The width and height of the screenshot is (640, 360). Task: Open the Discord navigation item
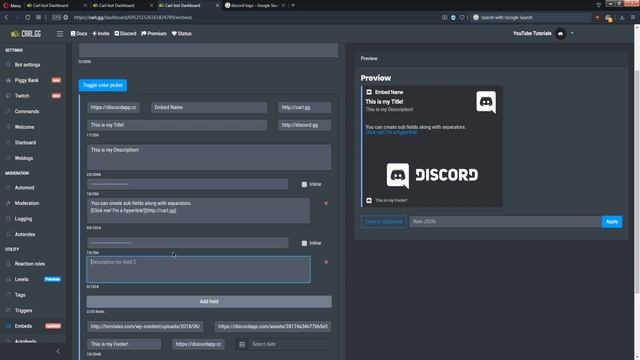[125, 33]
